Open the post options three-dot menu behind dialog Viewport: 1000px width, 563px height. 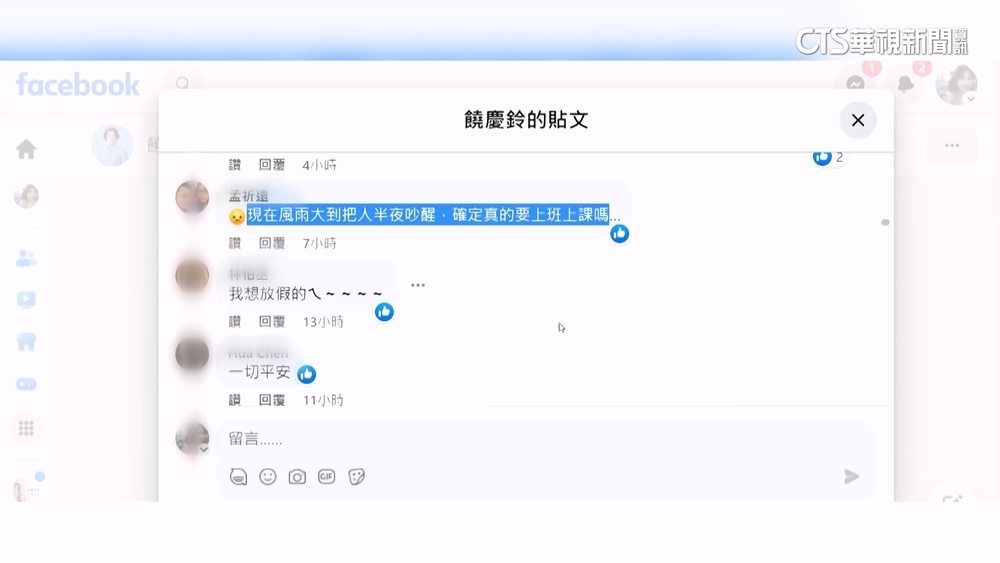point(952,145)
